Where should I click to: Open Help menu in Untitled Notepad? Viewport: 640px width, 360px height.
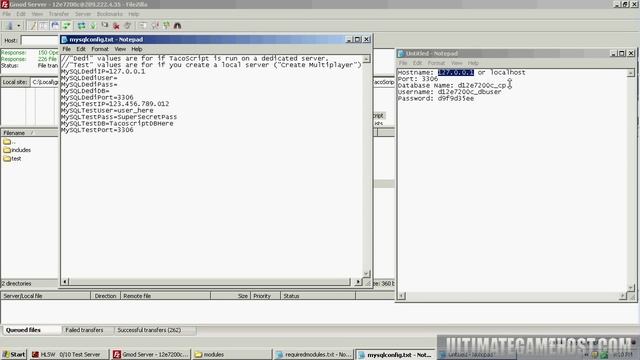coord(473,63)
